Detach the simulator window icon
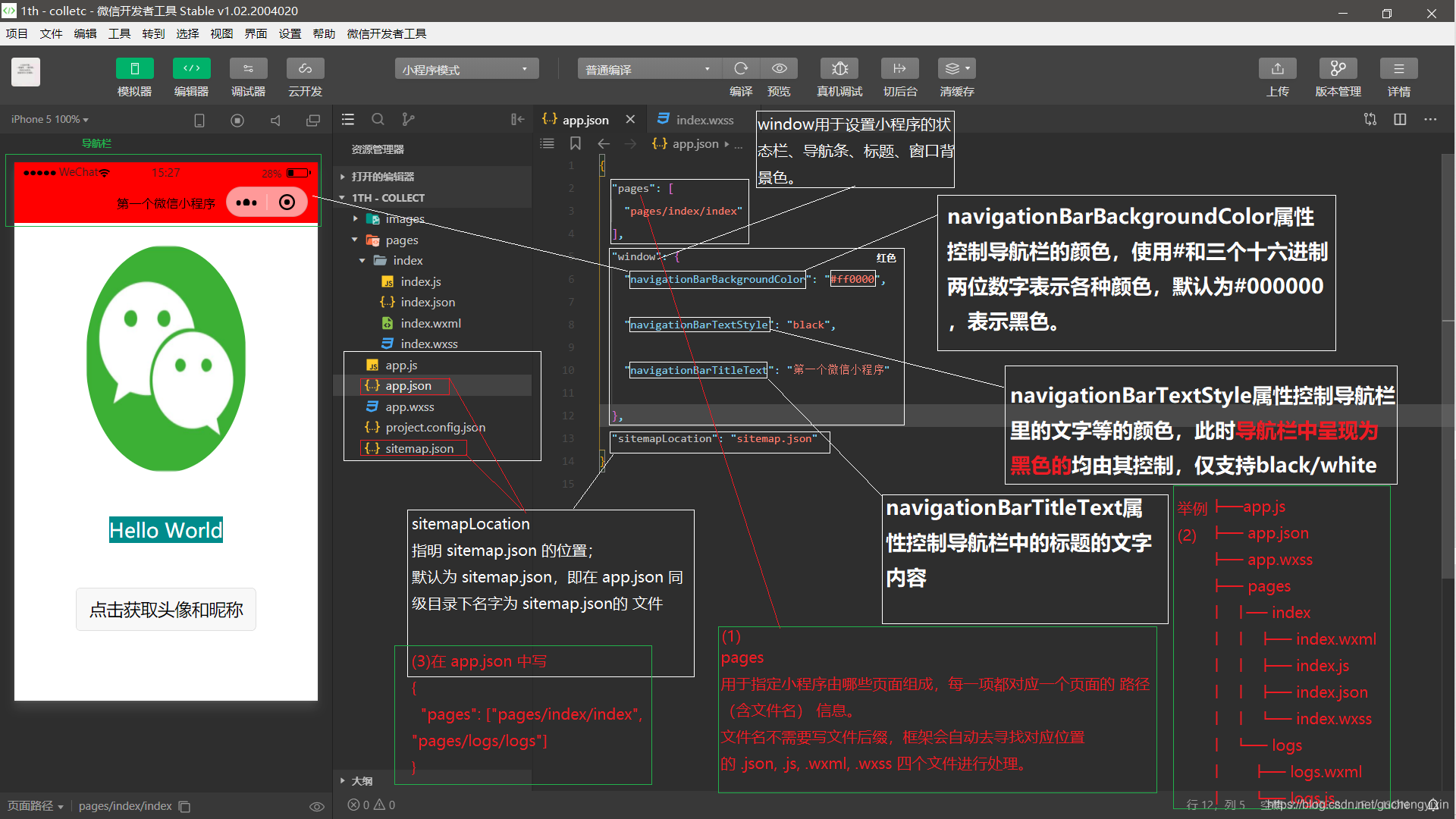The width and height of the screenshot is (1456, 819). [x=313, y=121]
